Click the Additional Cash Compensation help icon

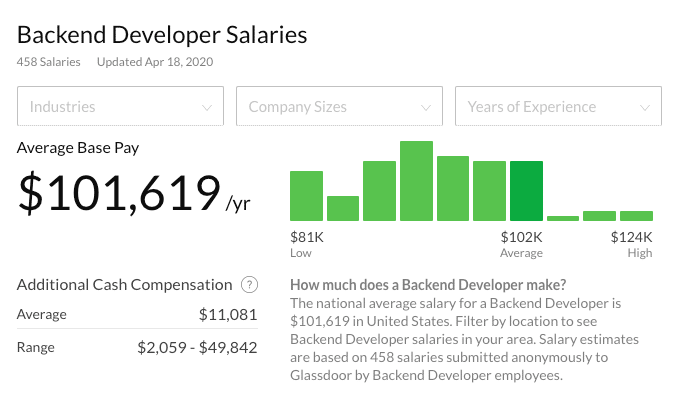(x=249, y=285)
